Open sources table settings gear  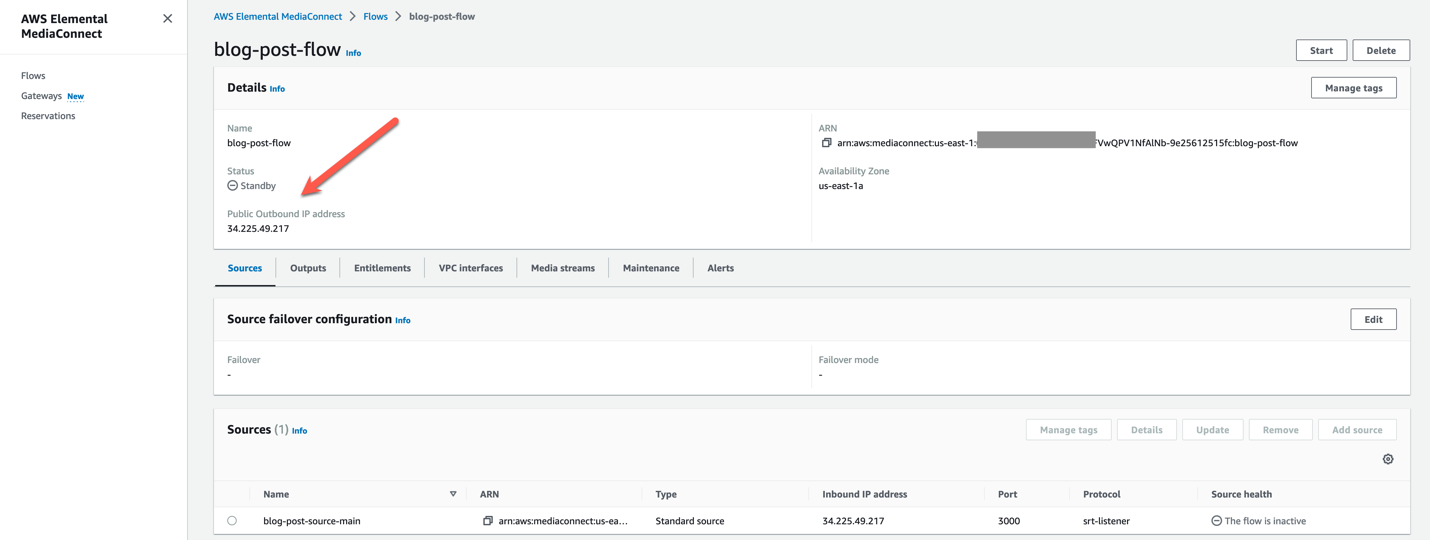pyautogui.click(x=1388, y=459)
